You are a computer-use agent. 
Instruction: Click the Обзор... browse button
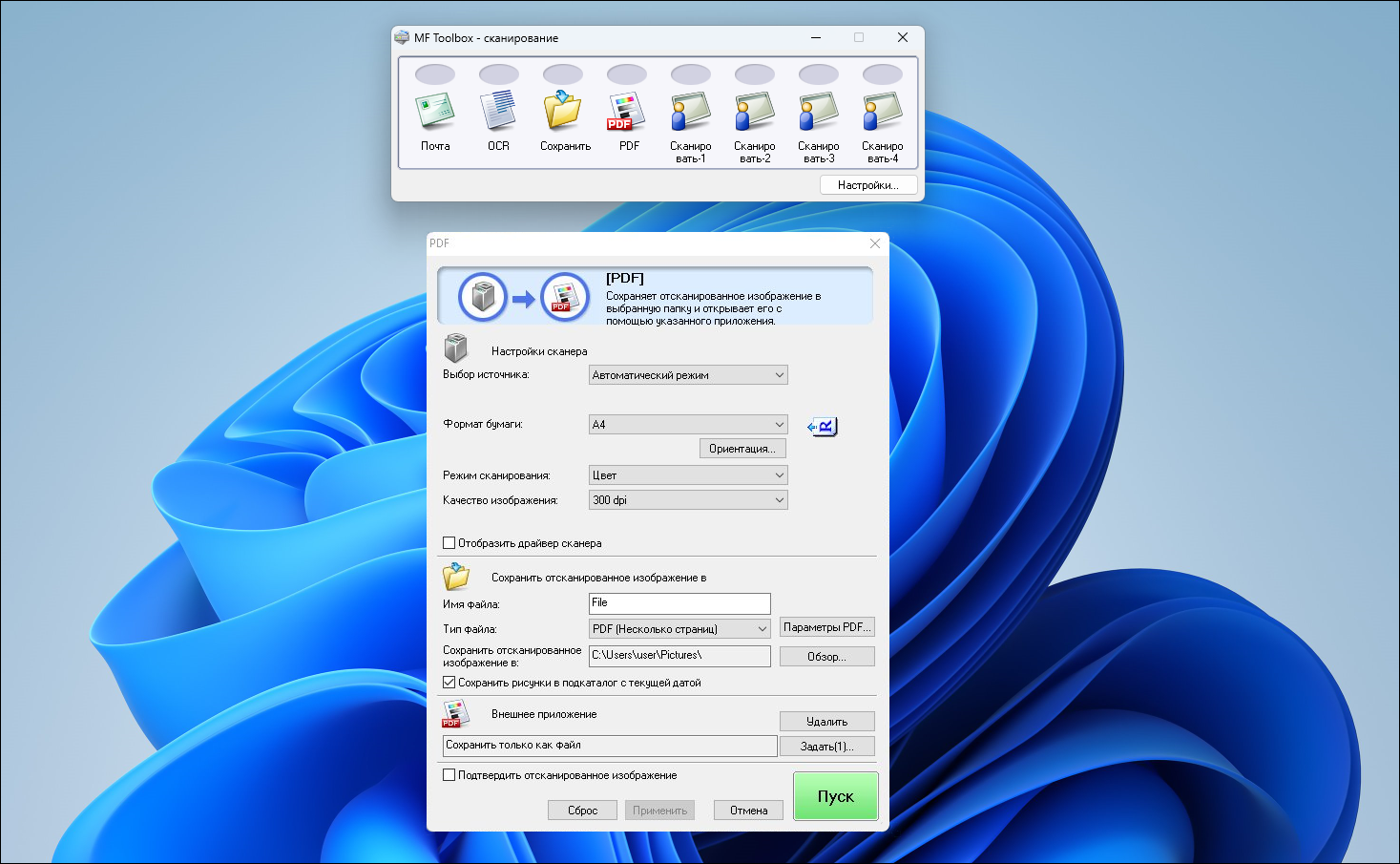[x=826, y=657]
